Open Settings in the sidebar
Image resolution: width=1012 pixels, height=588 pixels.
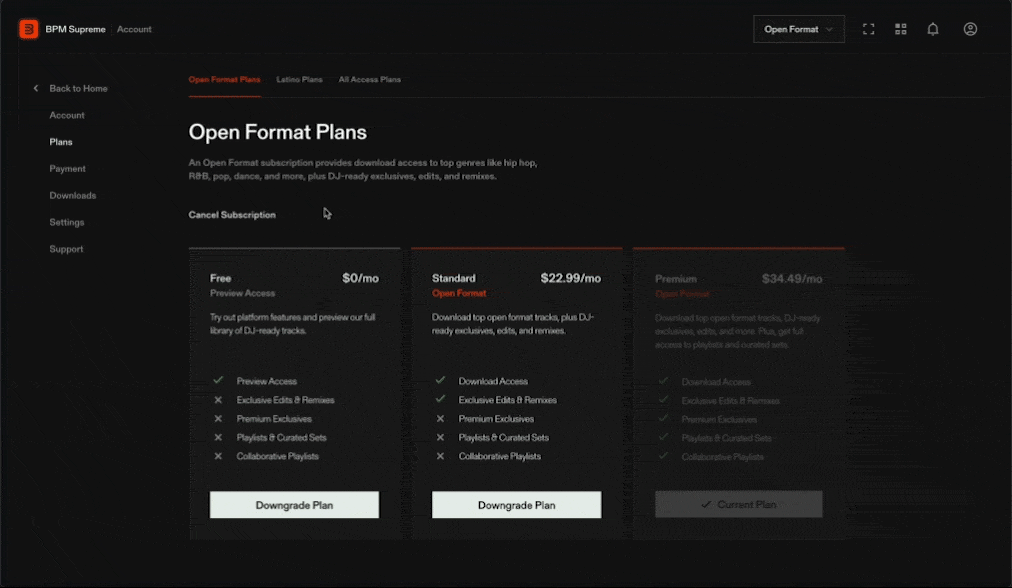(66, 222)
